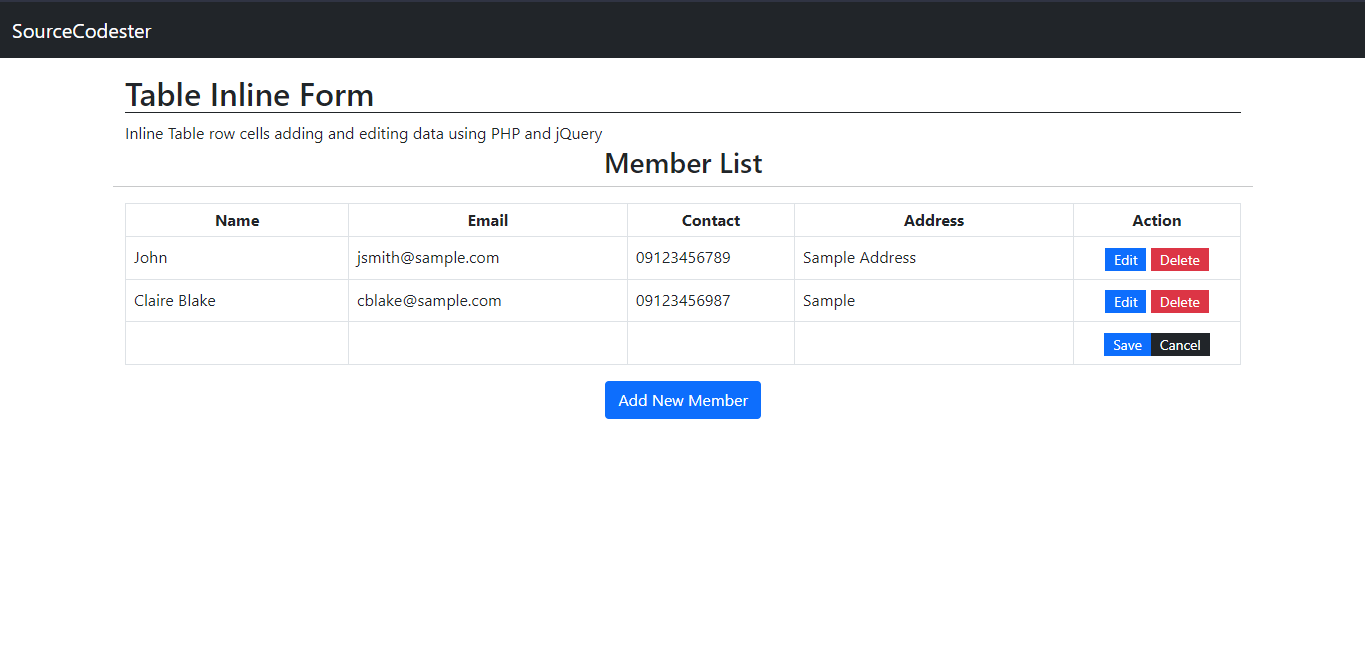The height and width of the screenshot is (672, 1365).
Task: Open the SourceCodester home link
Action: point(81,30)
